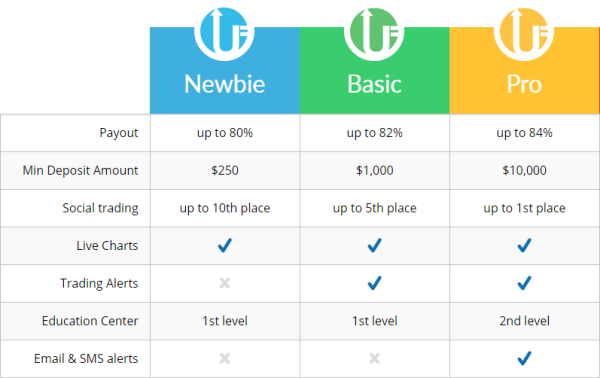Click the Email & SMS alerts cross under Basic
This screenshot has height=378, width=600.
375,358
